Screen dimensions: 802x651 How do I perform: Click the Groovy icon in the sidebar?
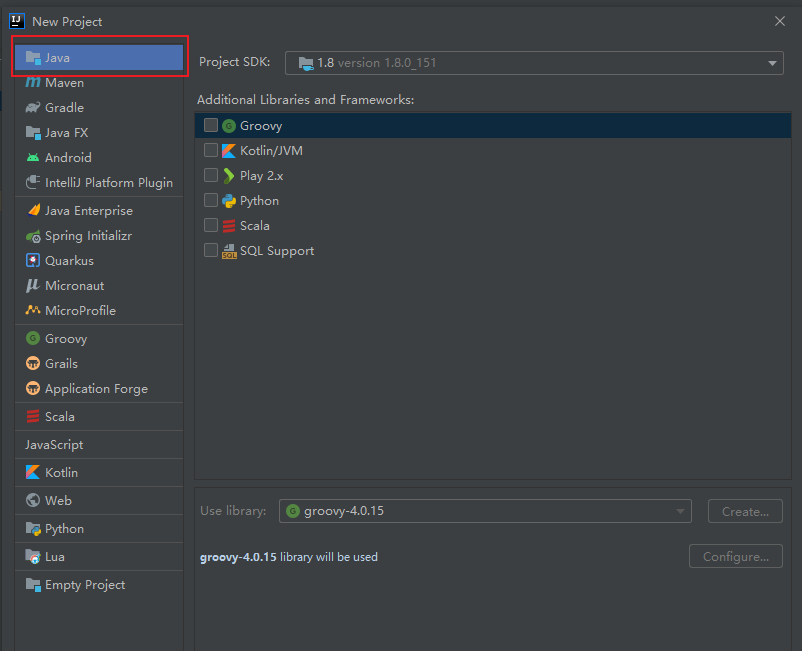(x=33, y=338)
